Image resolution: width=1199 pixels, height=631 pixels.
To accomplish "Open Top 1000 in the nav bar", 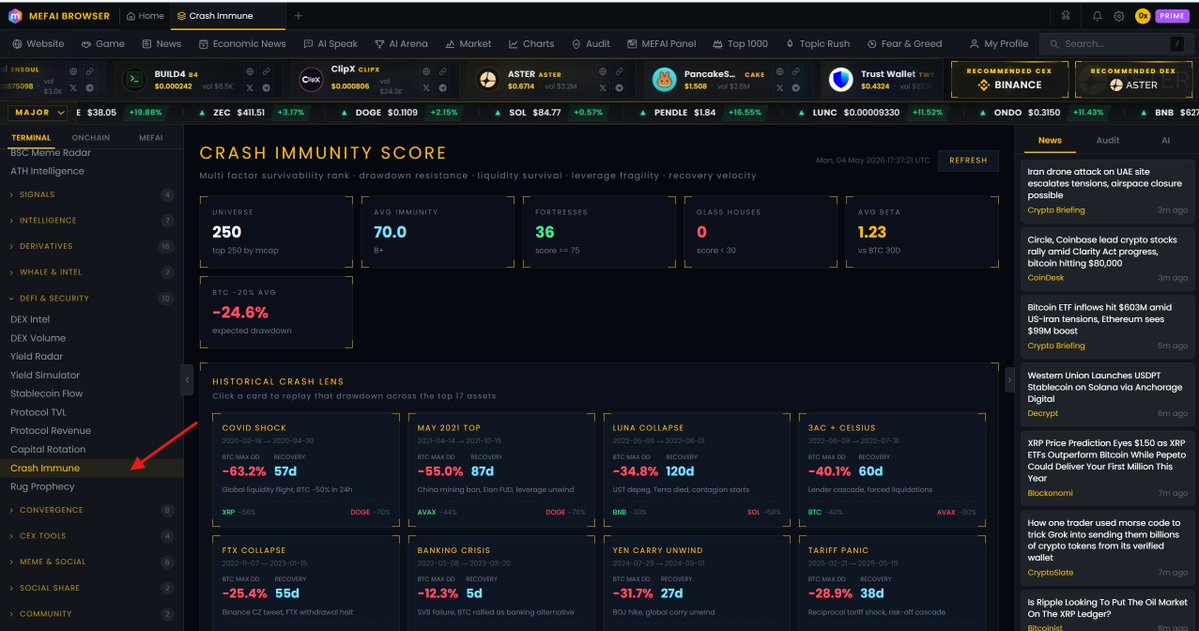I will 740,44.
